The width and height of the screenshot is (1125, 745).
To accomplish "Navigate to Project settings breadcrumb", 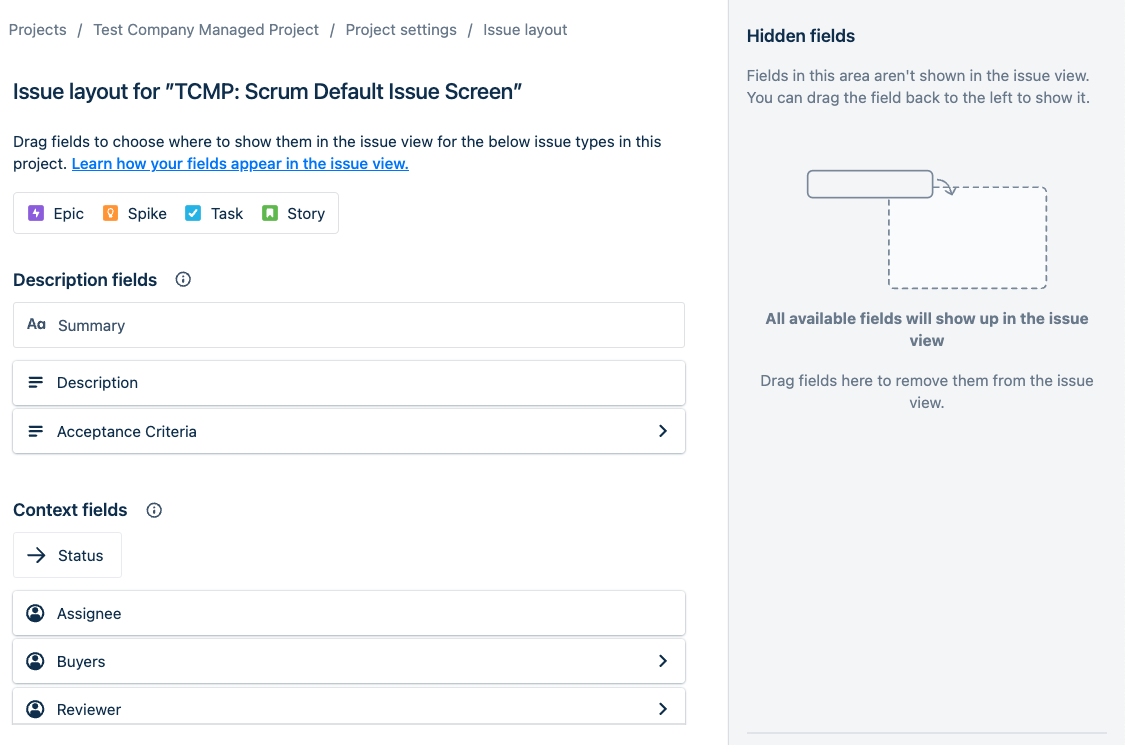I will pyautogui.click(x=401, y=30).
